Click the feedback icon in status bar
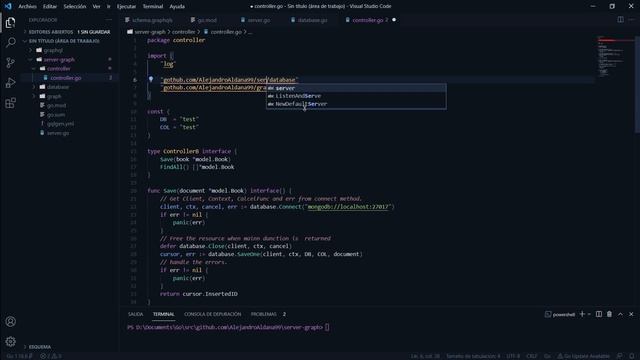The height and width of the screenshot is (360, 640). [620, 356]
